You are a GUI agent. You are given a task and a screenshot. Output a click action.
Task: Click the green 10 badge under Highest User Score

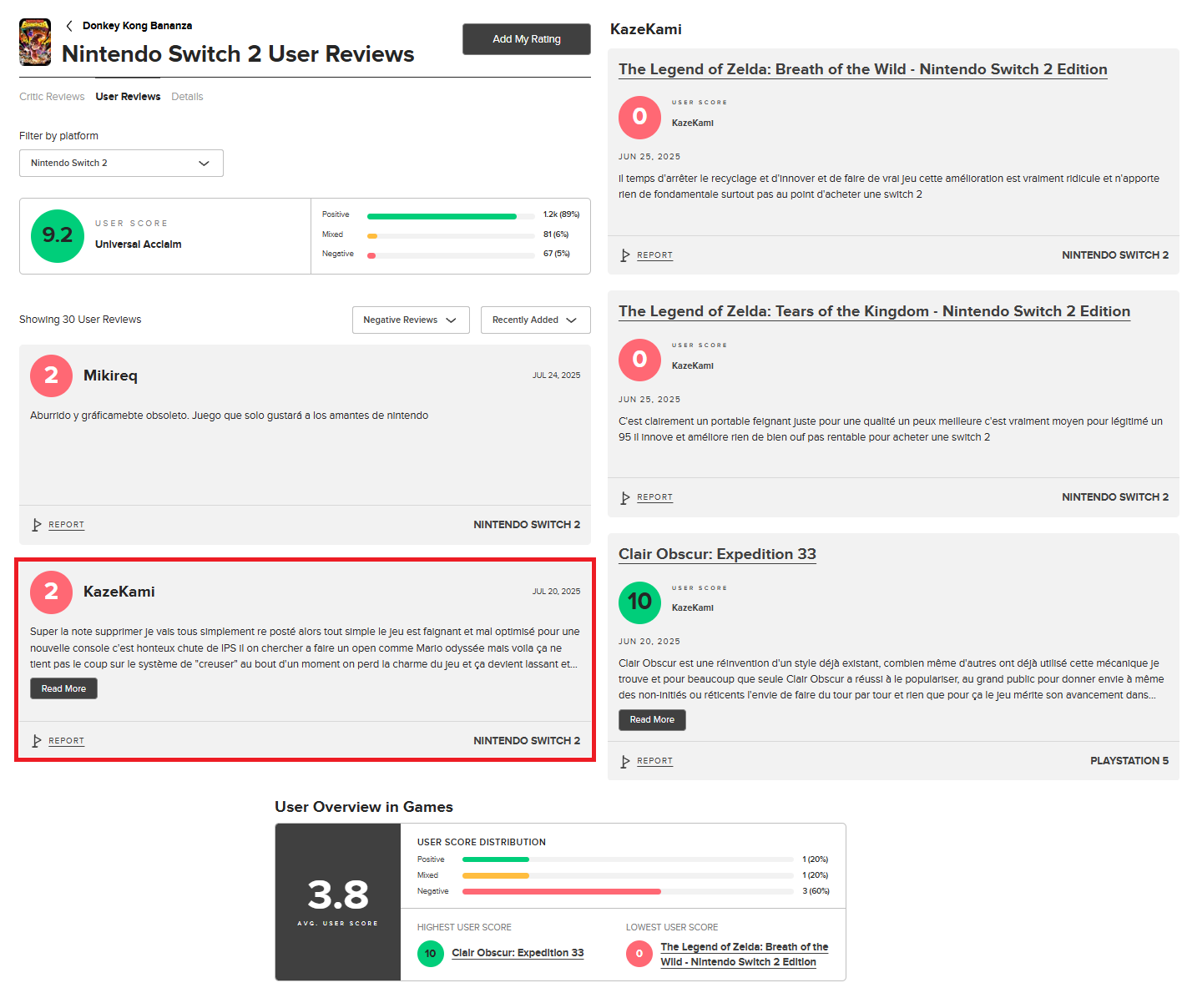pyautogui.click(x=431, y=954)
